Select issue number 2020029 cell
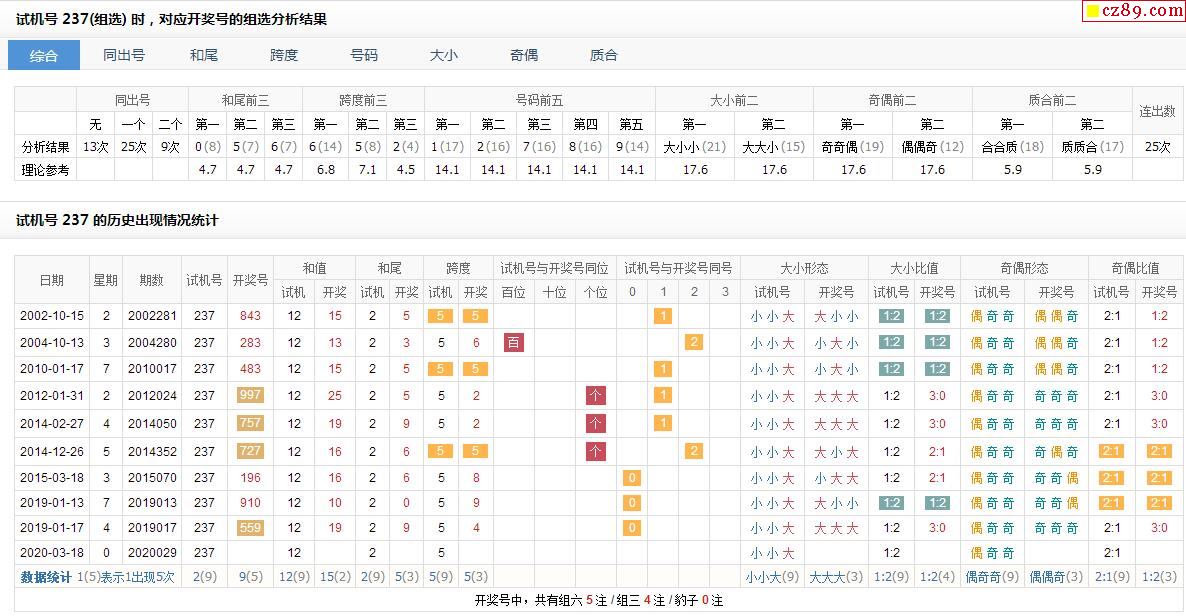Image resolution: width=1186 pixels, height=616 pixels. coord(151,552)
